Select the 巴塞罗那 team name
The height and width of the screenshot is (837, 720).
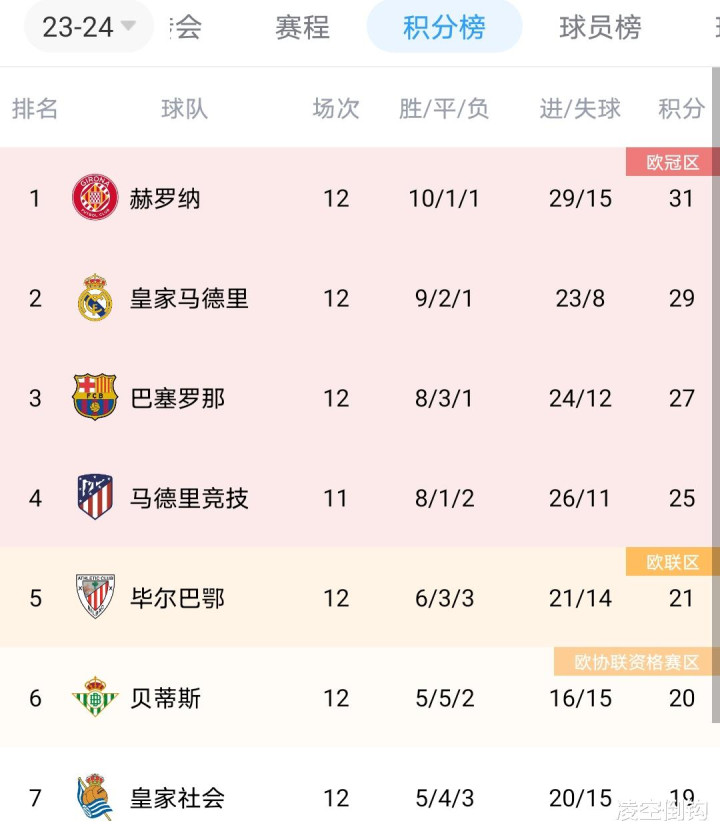pos(177,398)
